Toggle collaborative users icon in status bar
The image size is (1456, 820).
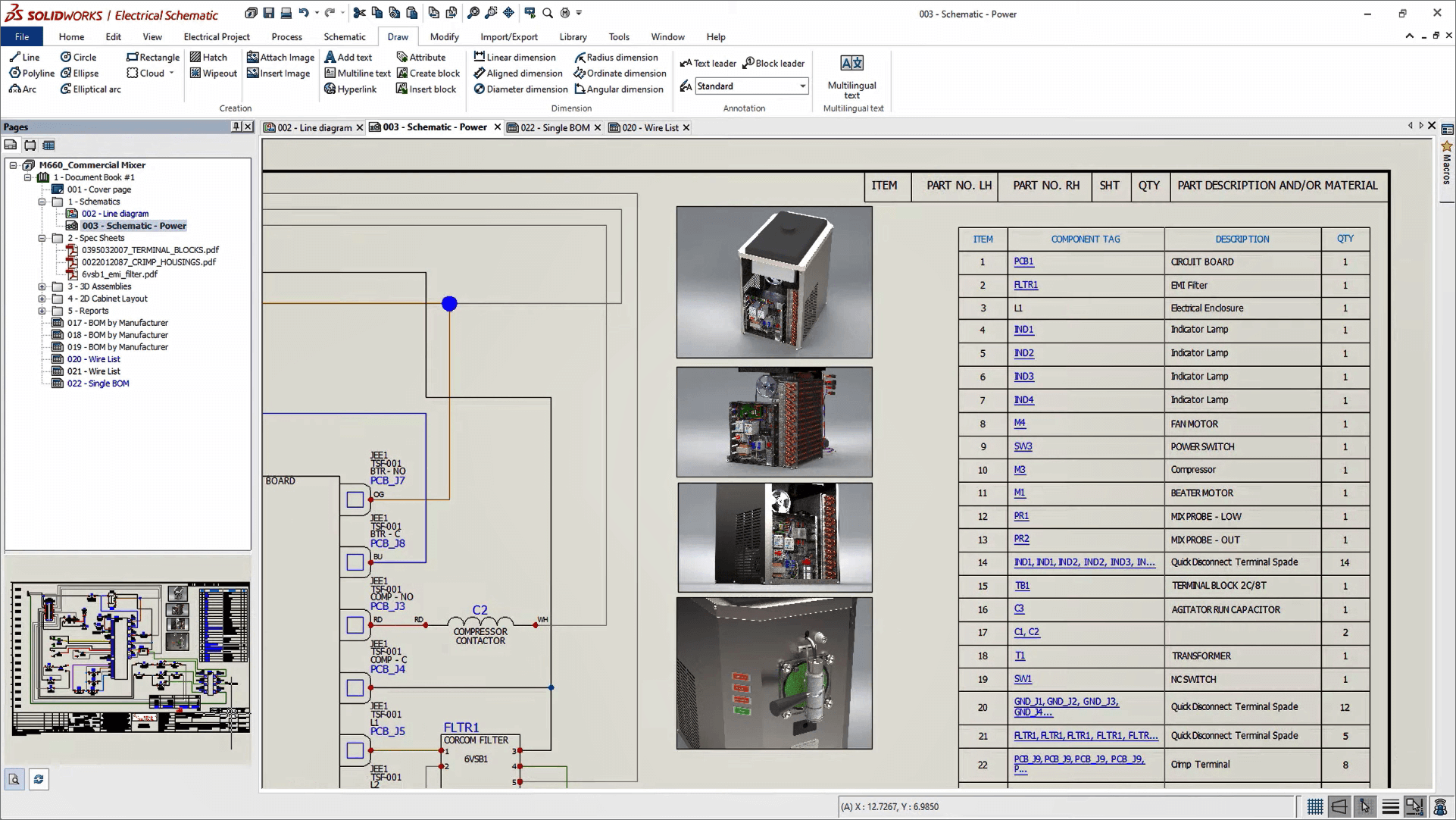(1440, 806)
